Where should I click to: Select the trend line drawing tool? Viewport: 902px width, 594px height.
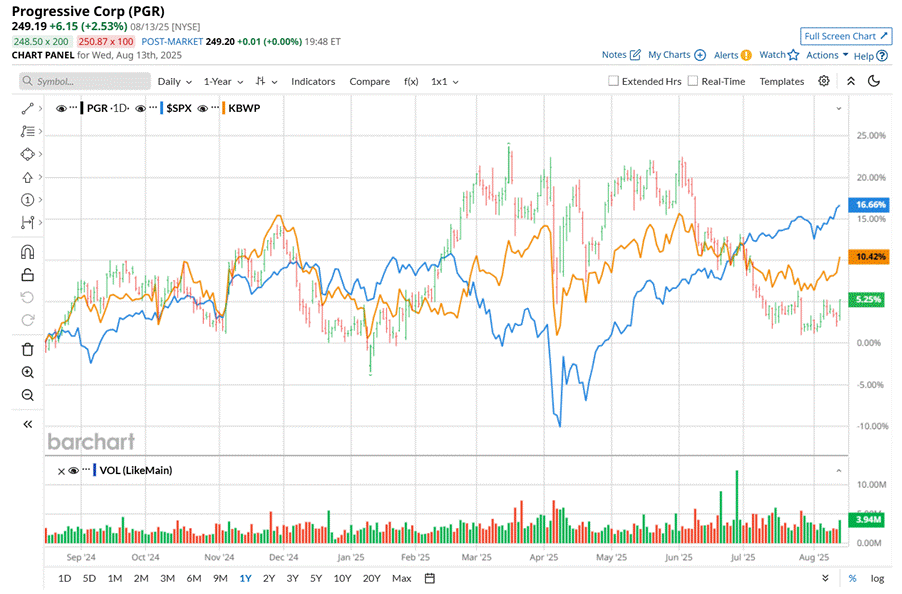coord(27,109)
